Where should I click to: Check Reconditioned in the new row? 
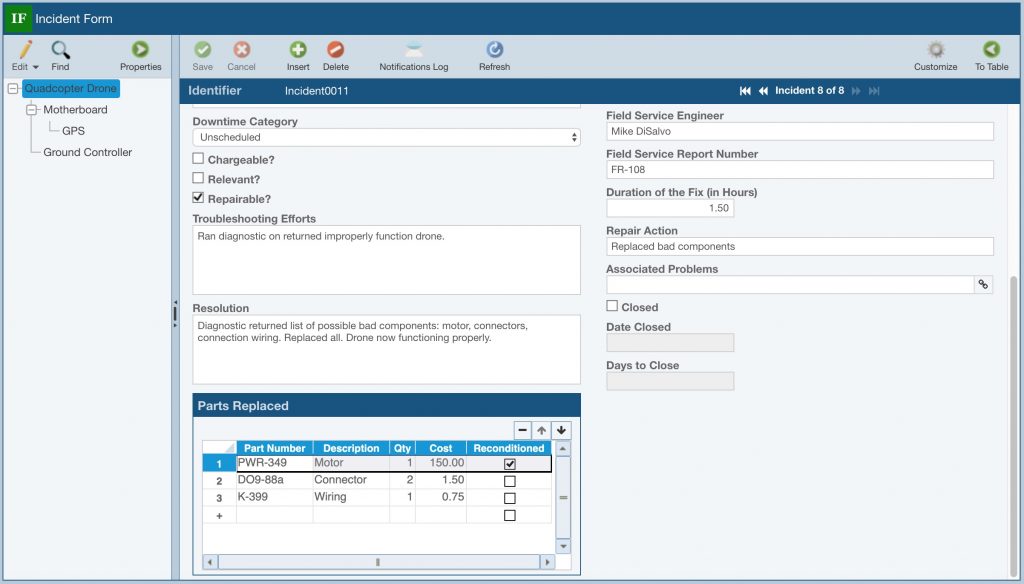click(510, 515)
